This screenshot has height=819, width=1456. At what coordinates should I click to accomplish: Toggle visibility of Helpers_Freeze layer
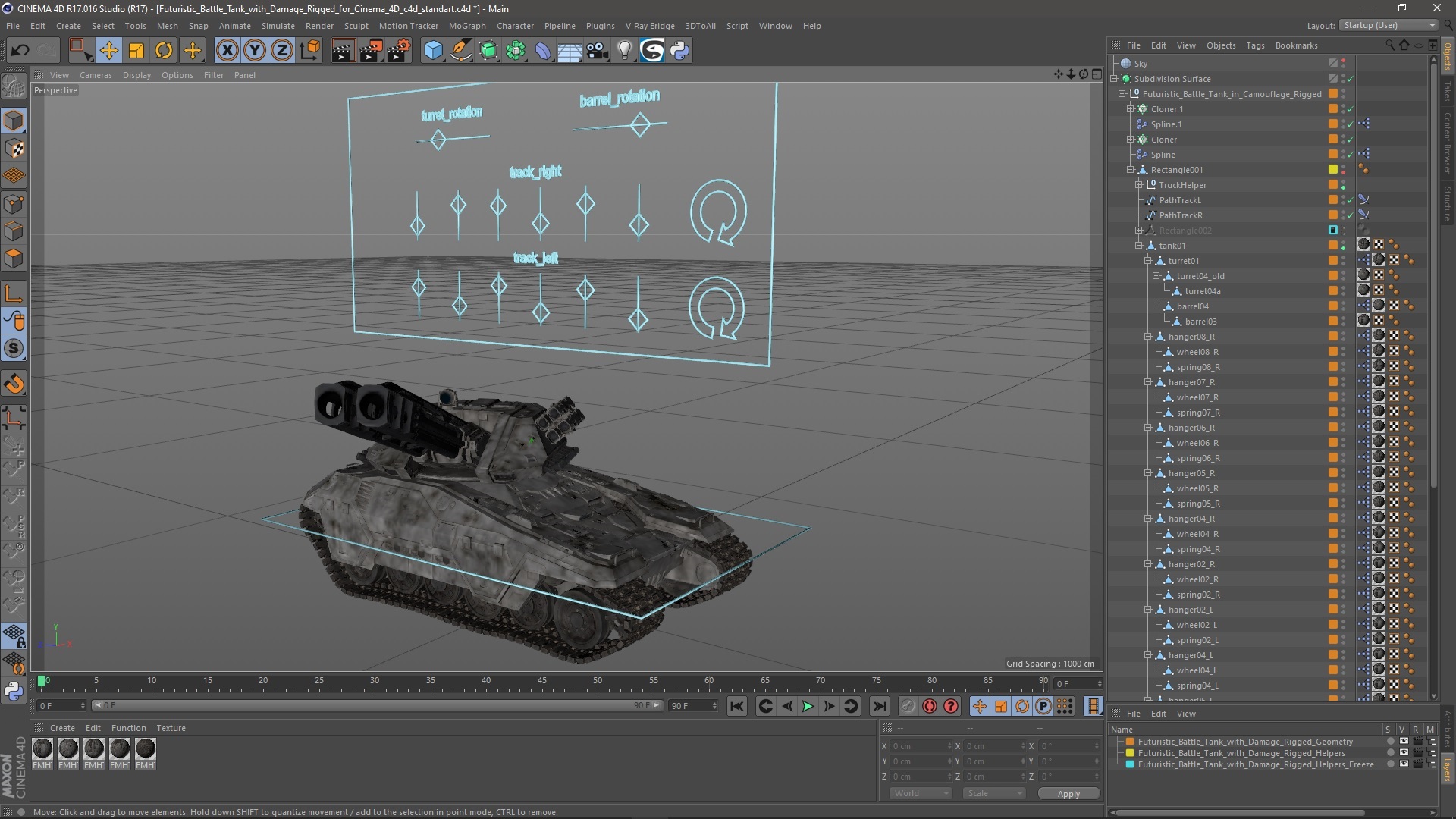(x=1403, y=764)
